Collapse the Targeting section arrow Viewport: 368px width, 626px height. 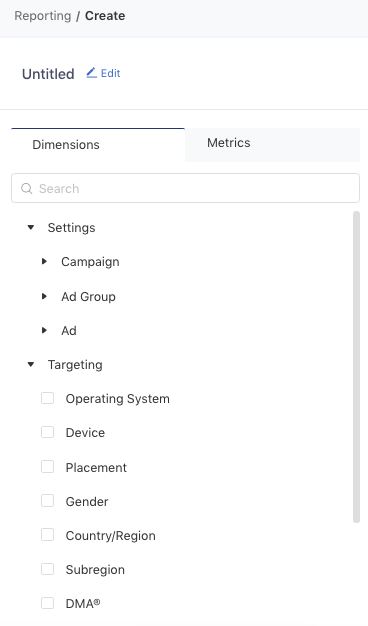31,365
